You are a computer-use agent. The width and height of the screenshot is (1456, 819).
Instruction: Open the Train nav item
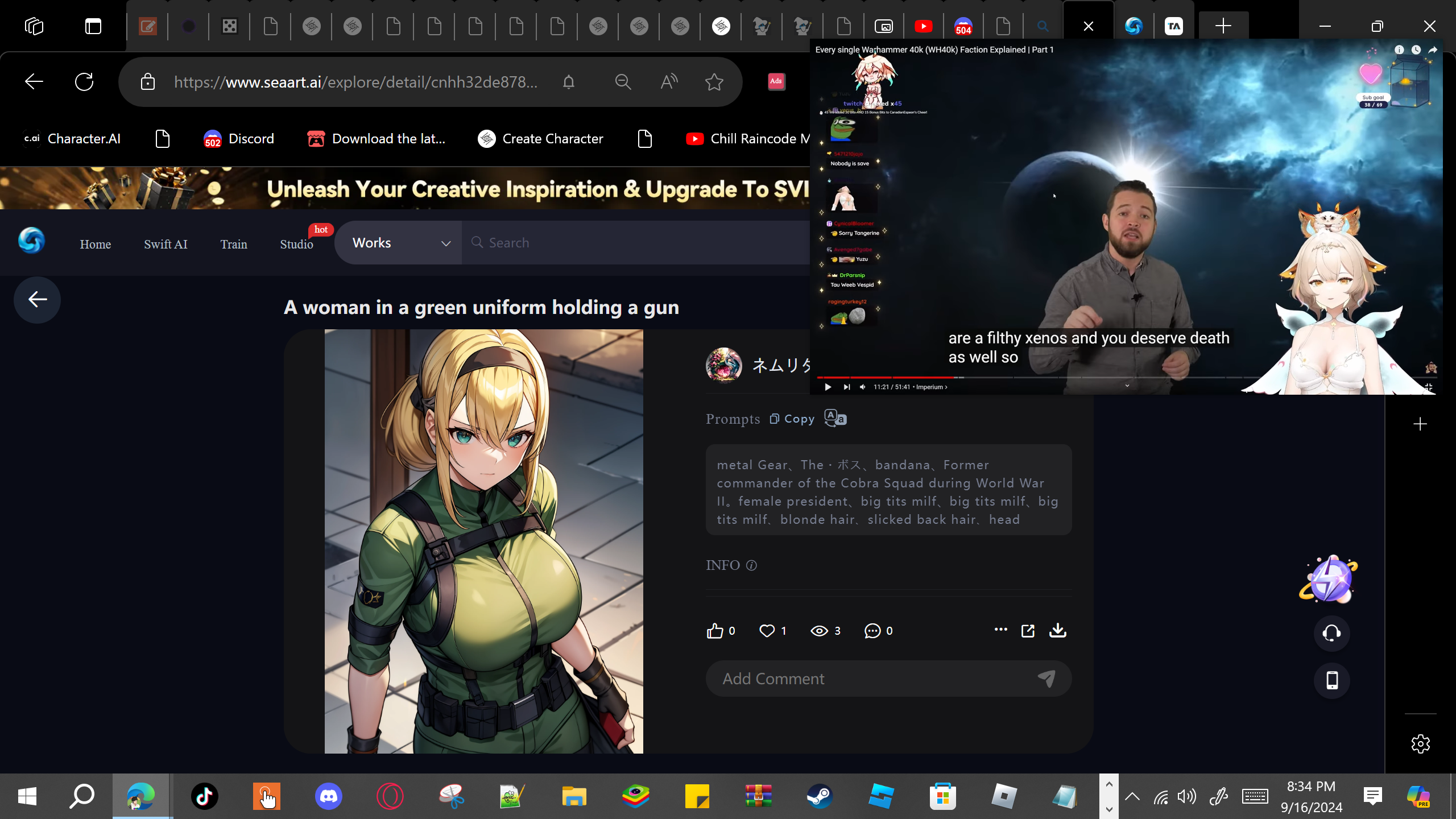point(234,244)
